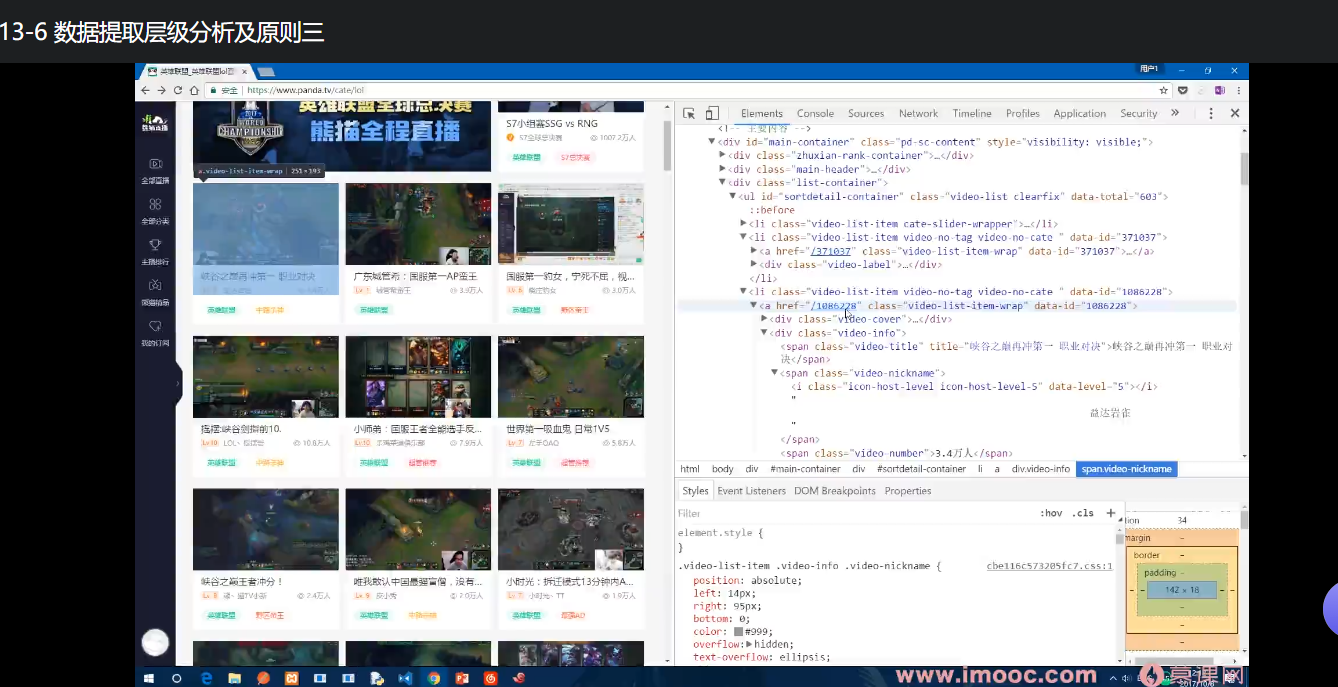Collapse the video-info div node
This screenshot has width=1338, height=687.
765,333
